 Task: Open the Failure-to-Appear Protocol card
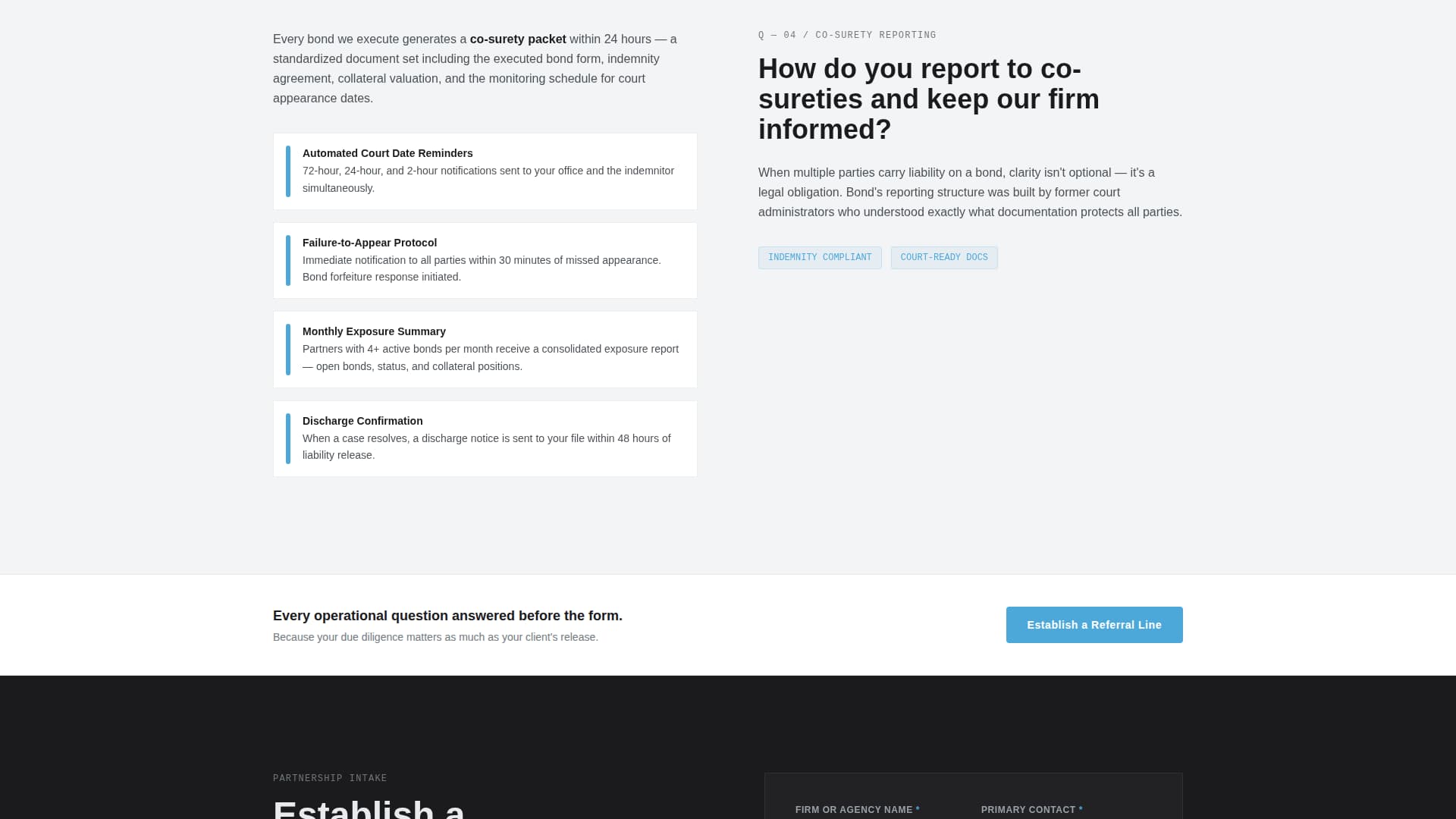pos(485,260)
